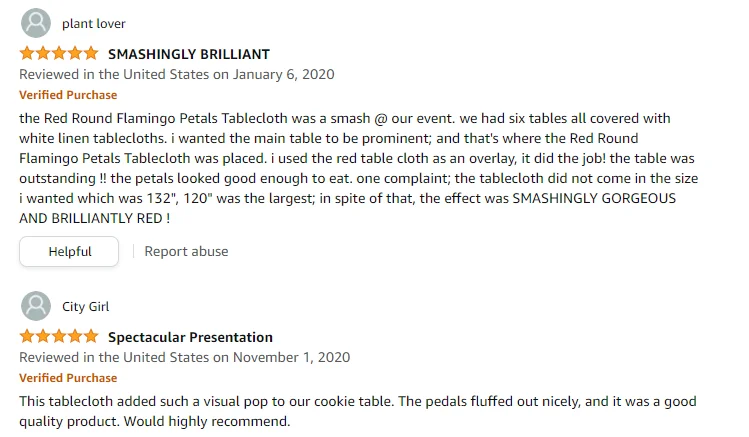Mark plant lover's review as Helpful
This screenshot has height=437, width=749.
point(69,251)
